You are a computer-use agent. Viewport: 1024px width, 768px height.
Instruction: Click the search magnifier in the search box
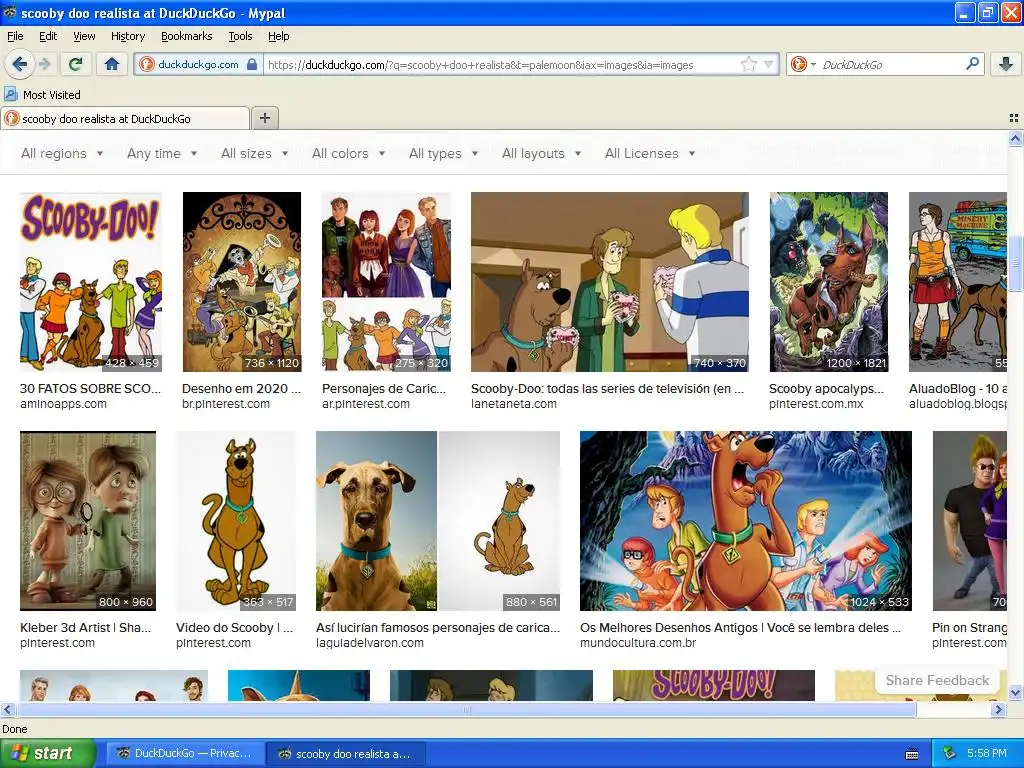tap(972, 64)
